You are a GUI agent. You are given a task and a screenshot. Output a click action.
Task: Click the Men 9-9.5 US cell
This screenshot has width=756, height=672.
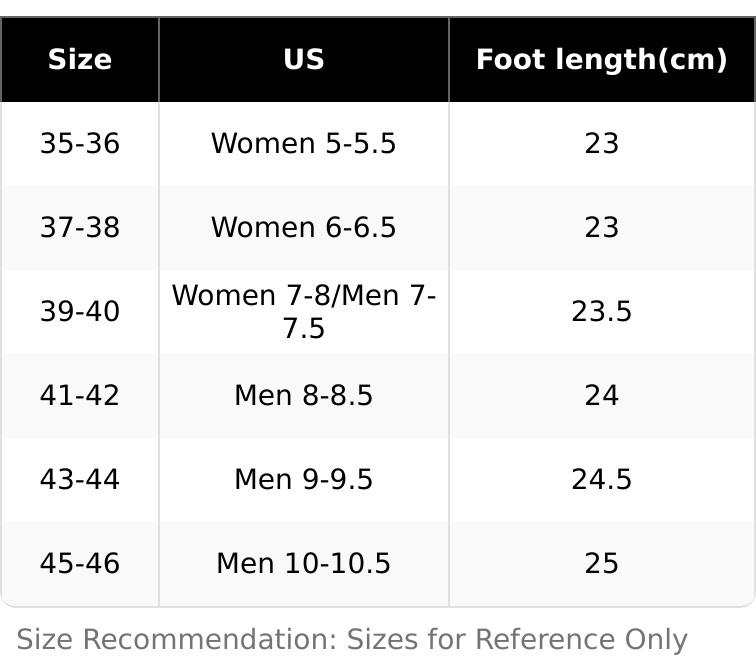coord(304,480)
